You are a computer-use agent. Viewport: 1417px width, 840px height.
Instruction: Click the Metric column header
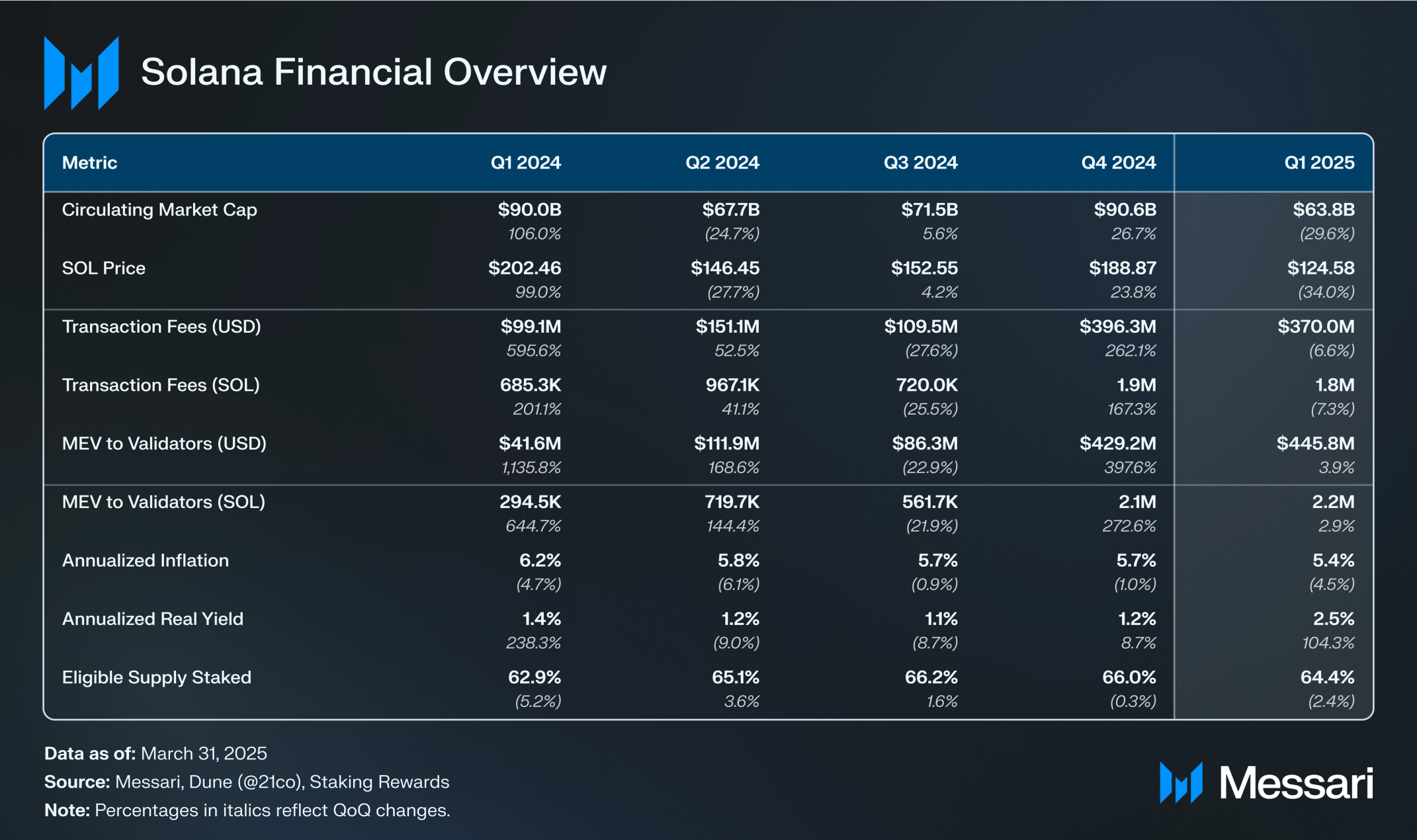point(89,163)
